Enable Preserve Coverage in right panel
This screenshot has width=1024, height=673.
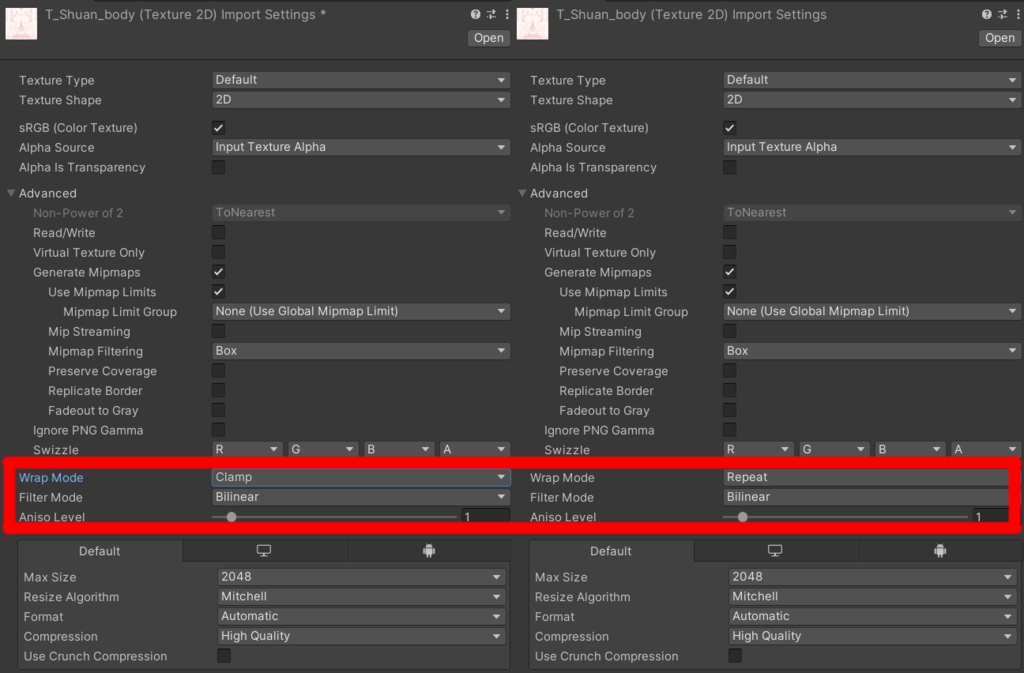click(x=729, y=371)
